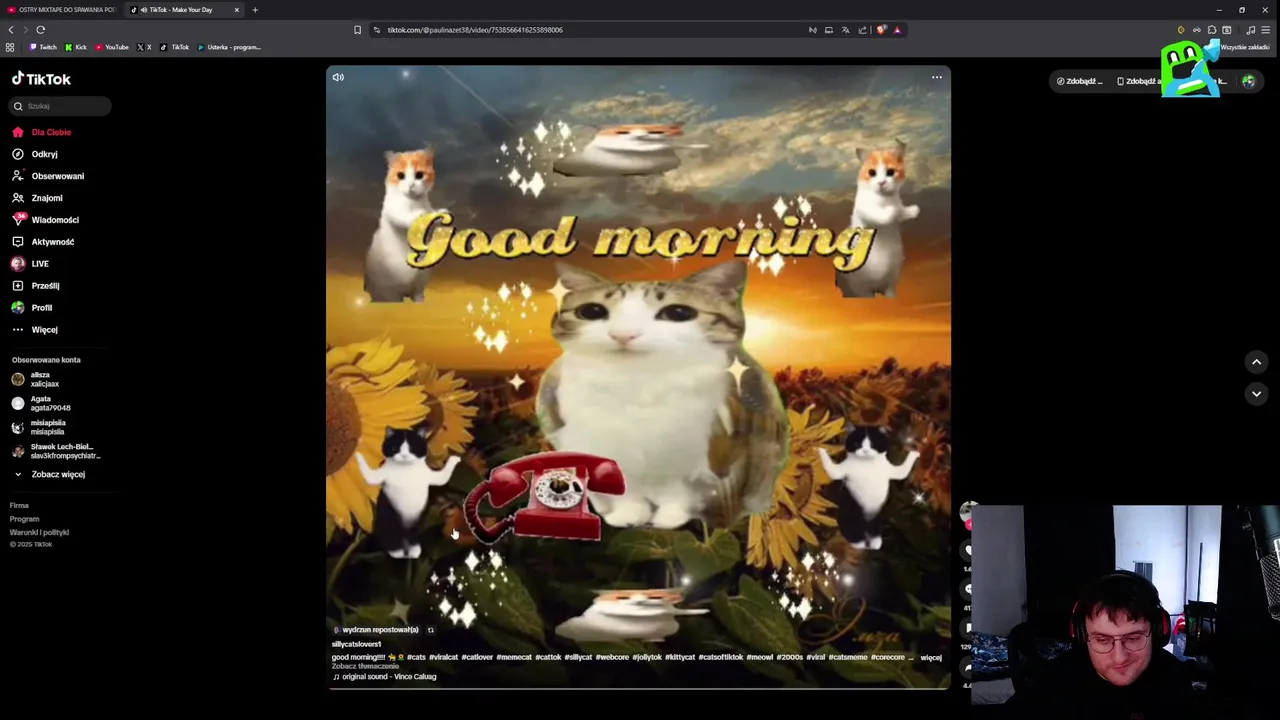The image size is (1280, 720).
Task: Click the #2000s hashtag
Action: pyautogui.click(x=789, y=657)
